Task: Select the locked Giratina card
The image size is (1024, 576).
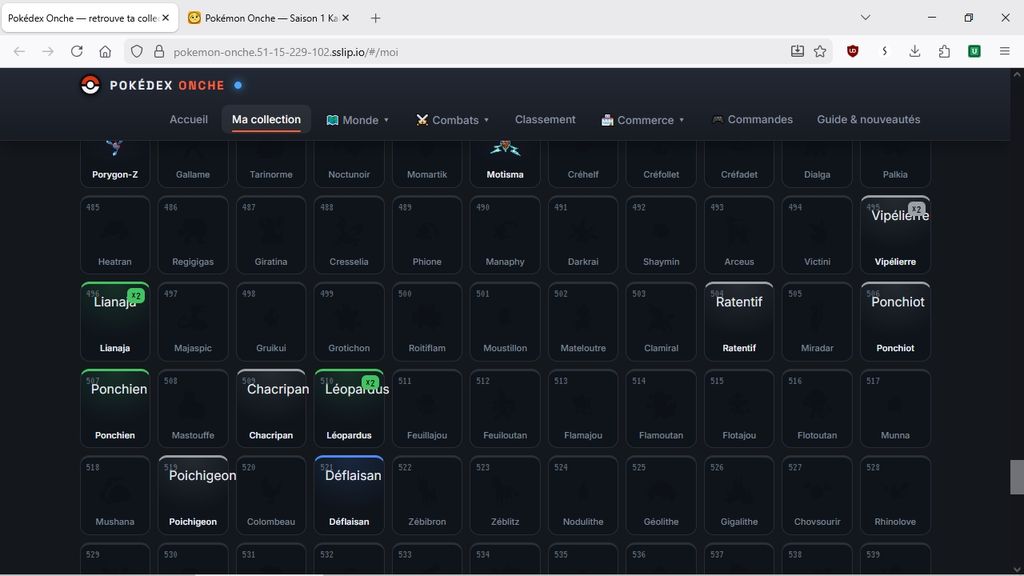Action: [x=271, y=234]
